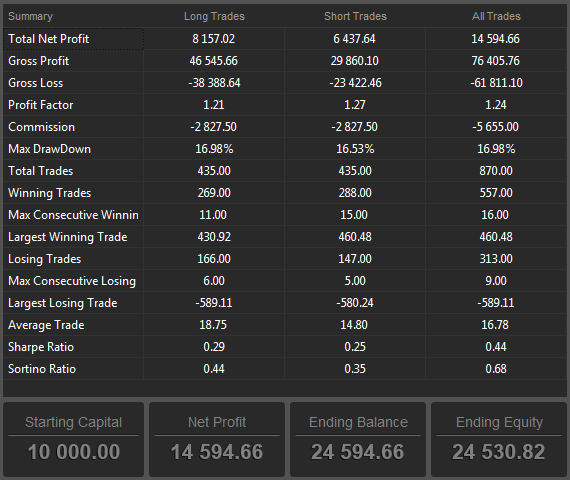Click the Ending Balance panel
The height and width of the screenshot is (480, 570).
coord(358,439)
